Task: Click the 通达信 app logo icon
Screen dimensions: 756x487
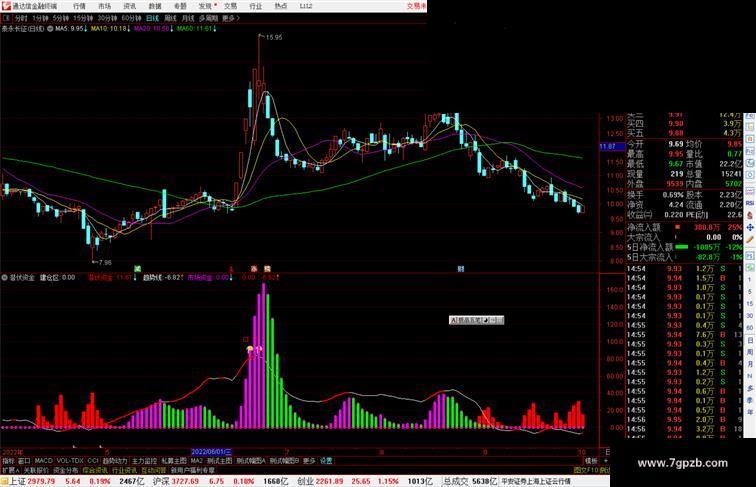Action: [5, 6]
